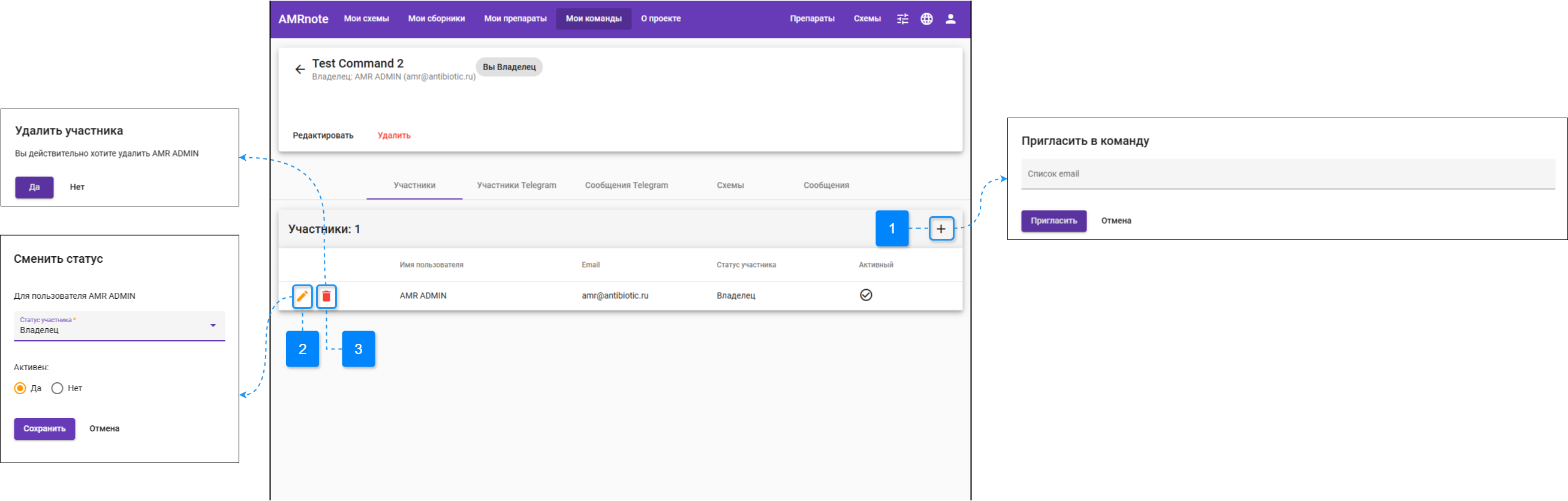This screenshot has width=1568, height=501.
Task: Click Нет in the Удалить участника dialog
Action: click(77, 187)
